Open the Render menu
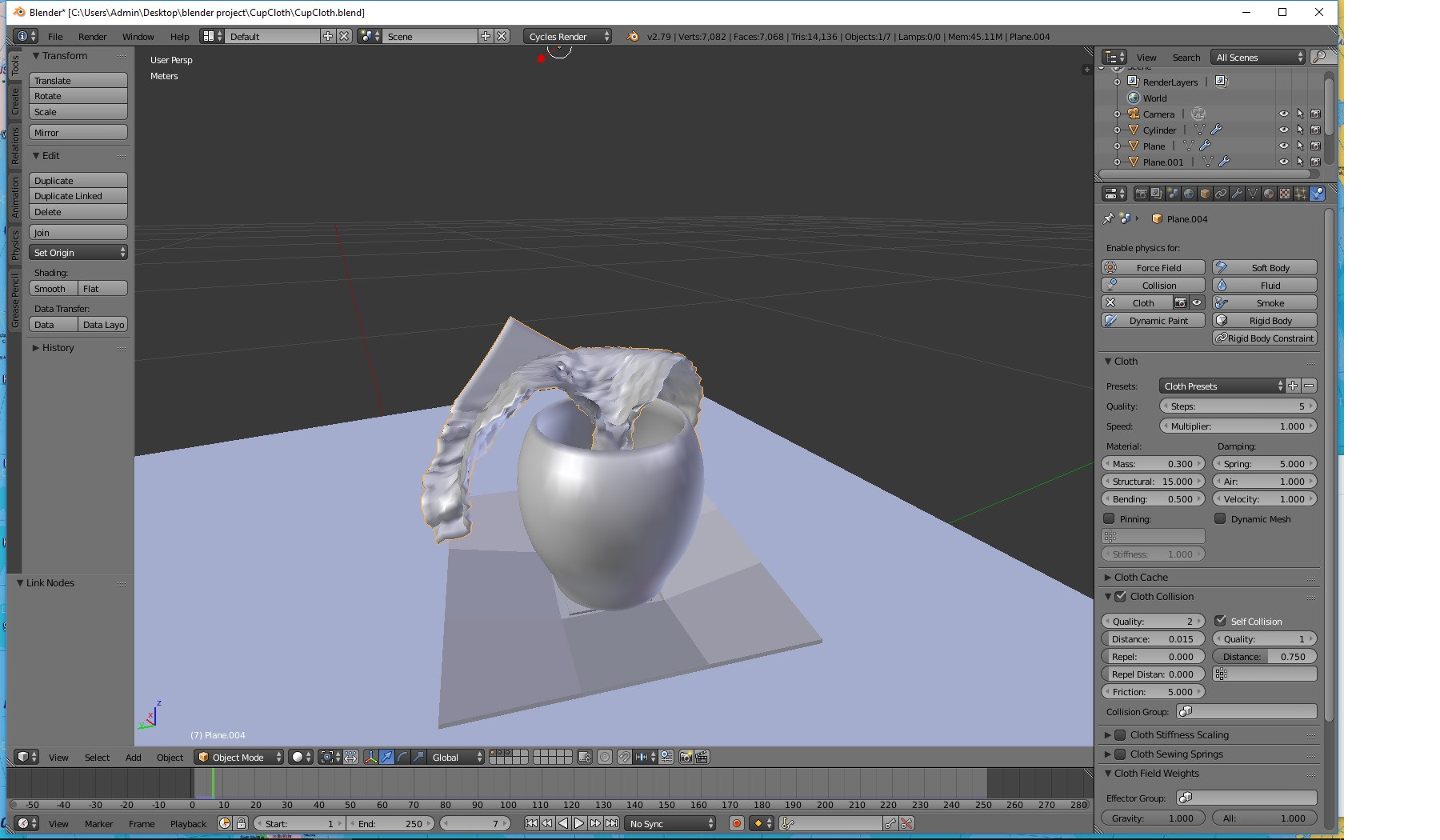 point(93,36)
